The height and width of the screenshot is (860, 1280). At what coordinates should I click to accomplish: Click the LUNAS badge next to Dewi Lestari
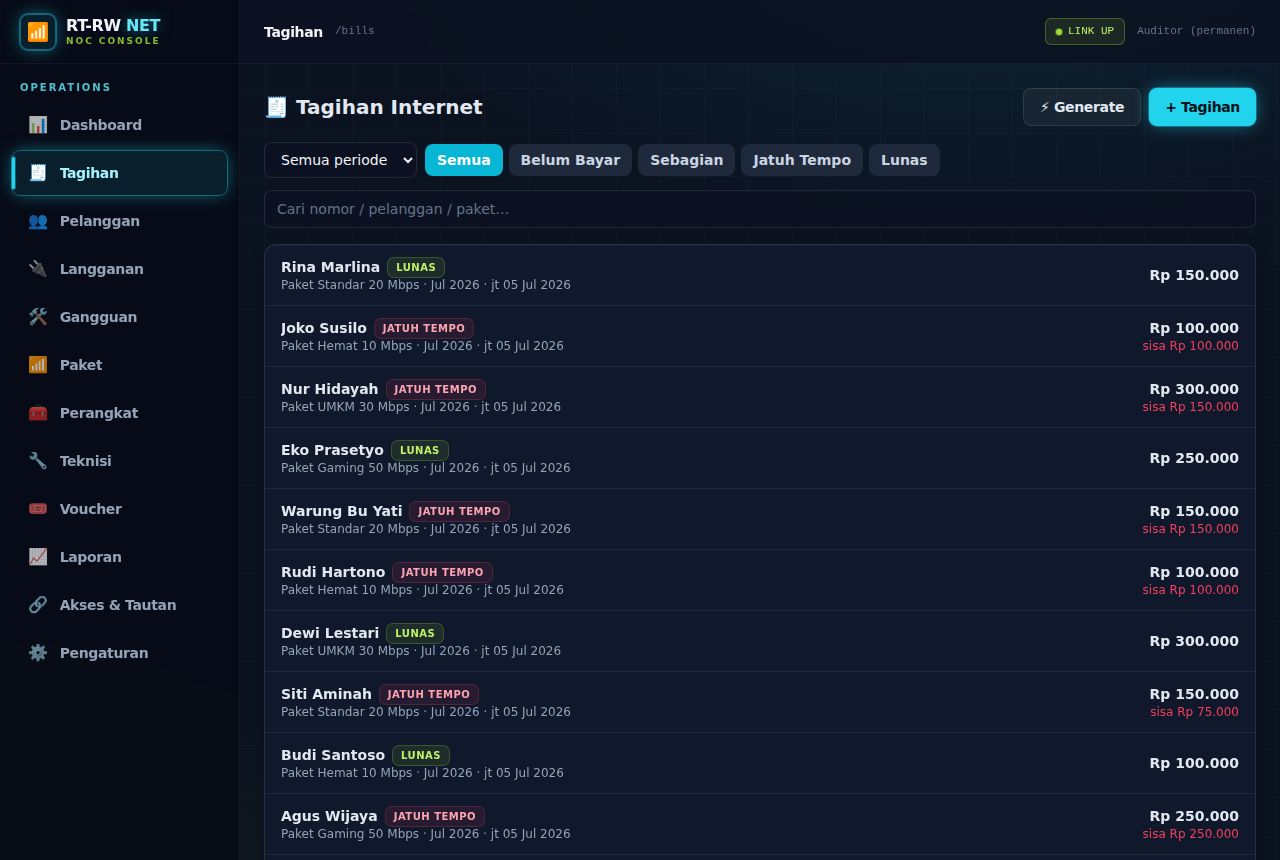(415, 633)
